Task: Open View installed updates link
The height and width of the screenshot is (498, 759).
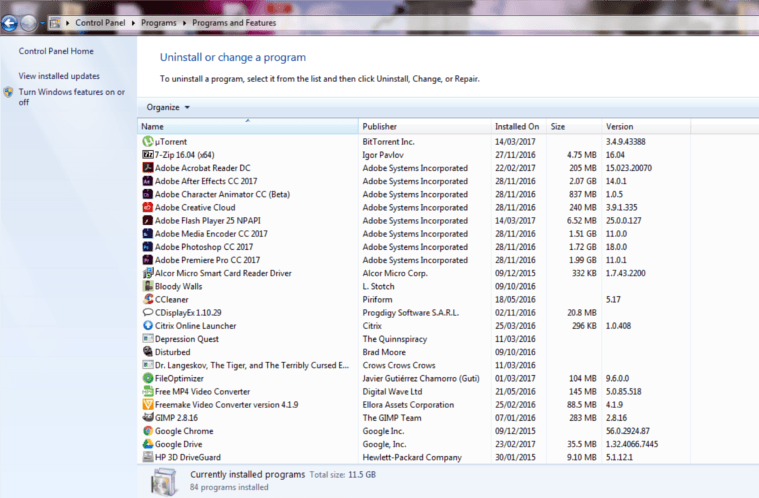Action: pyautogui.click(x=59, y=76)
